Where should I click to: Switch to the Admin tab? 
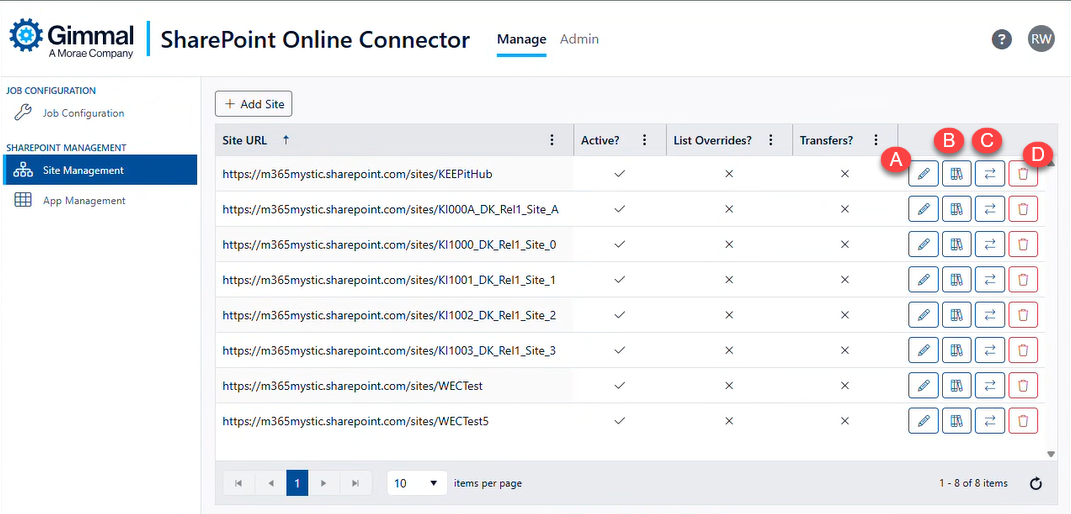click(x=579, y=39)
